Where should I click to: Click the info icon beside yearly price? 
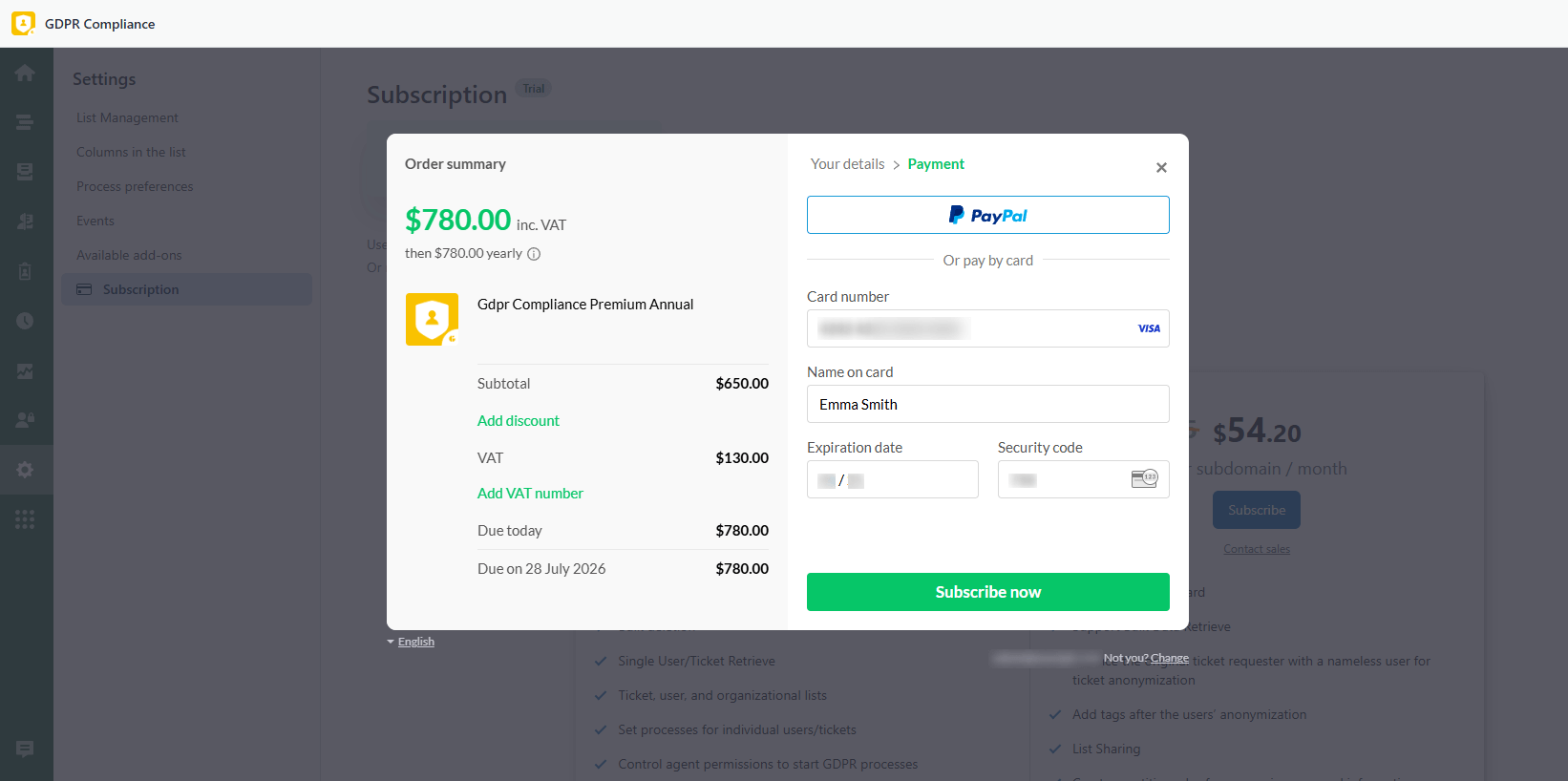(x=534, y=254)
